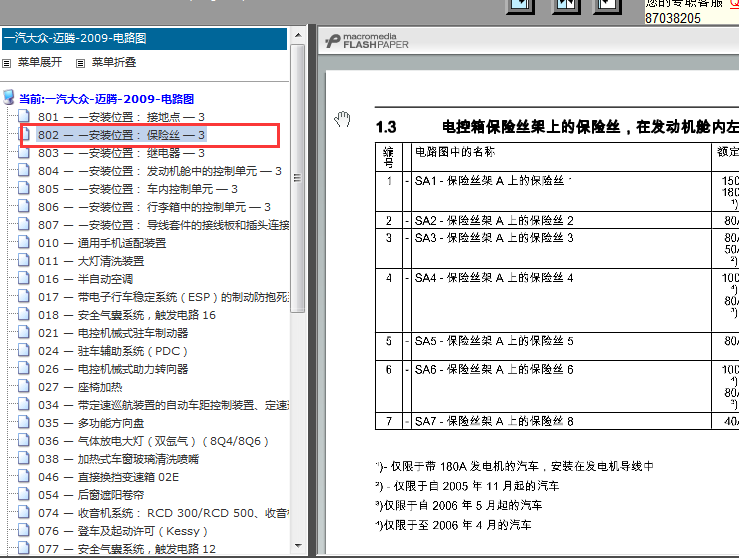Click the cell SA4 - 保险丝架 A 上的保险丝 4
The height and width of the screenshot is (558, 739).
[x=561, y=301]
